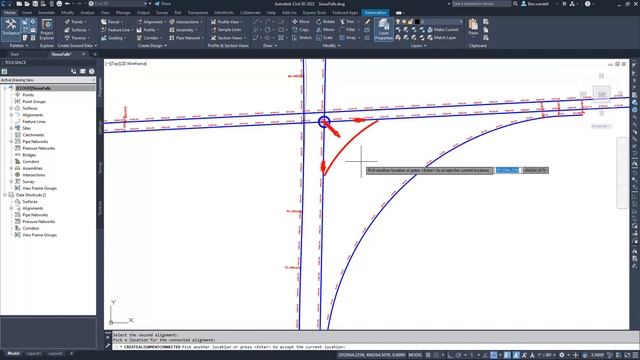640x360 pixels.
Task: Click the Layer Properties button
Action: (384, 29)
